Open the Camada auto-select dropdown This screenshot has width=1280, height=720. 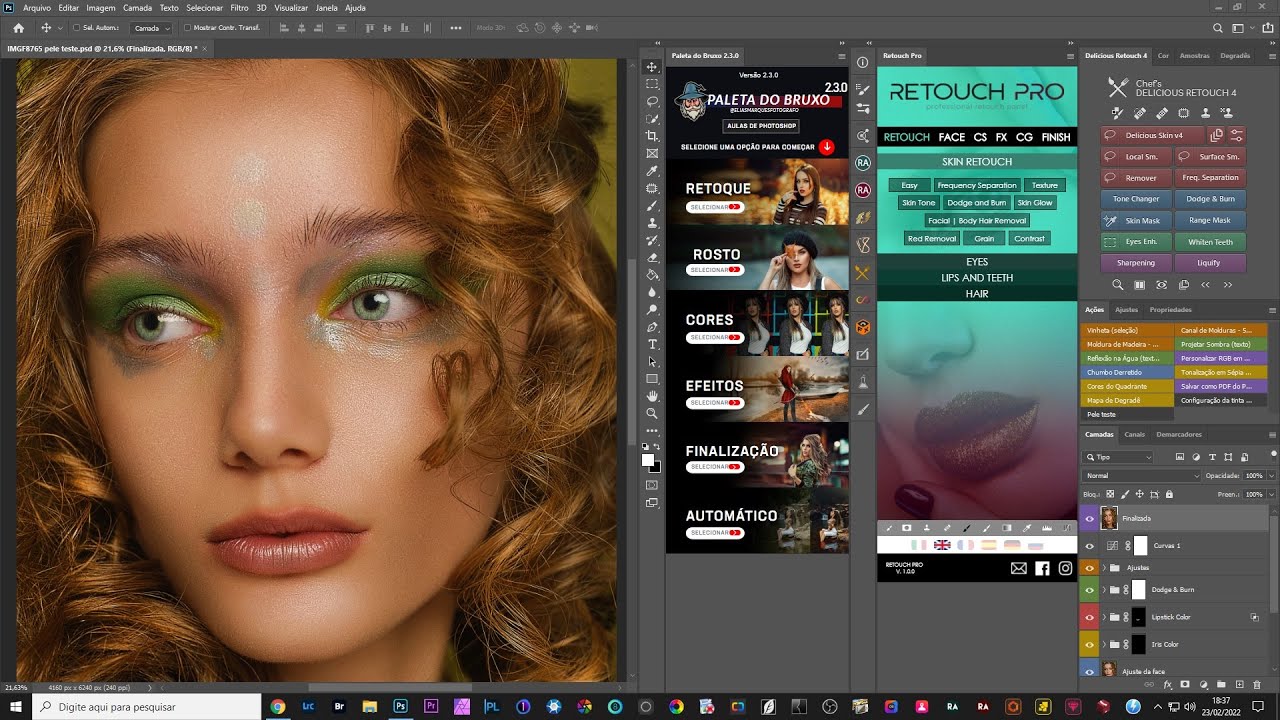tap(152, 28)
